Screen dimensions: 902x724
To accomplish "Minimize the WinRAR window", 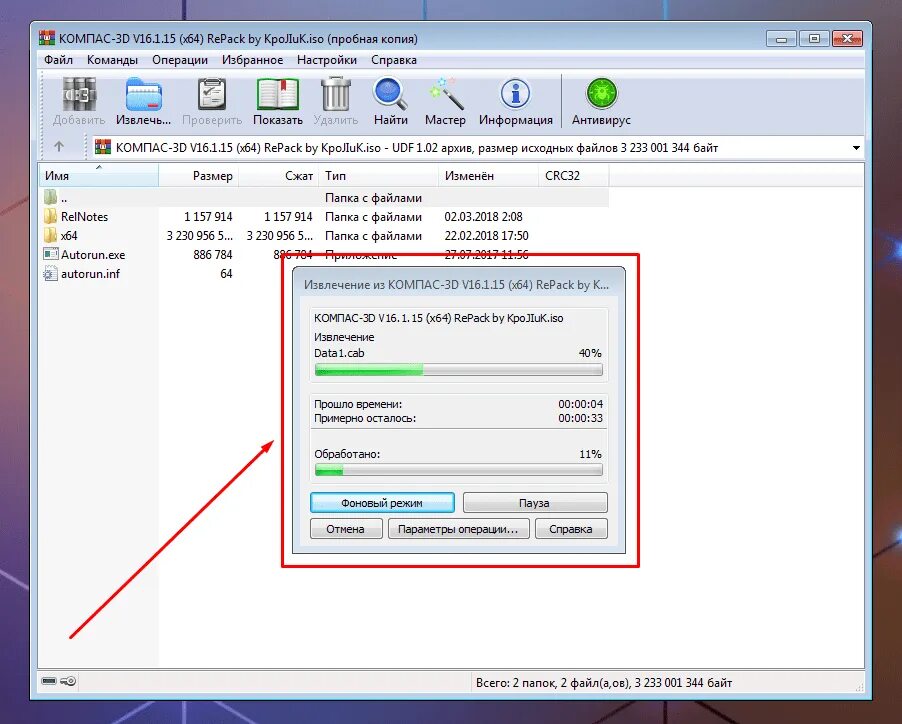I will pos(781,39).
